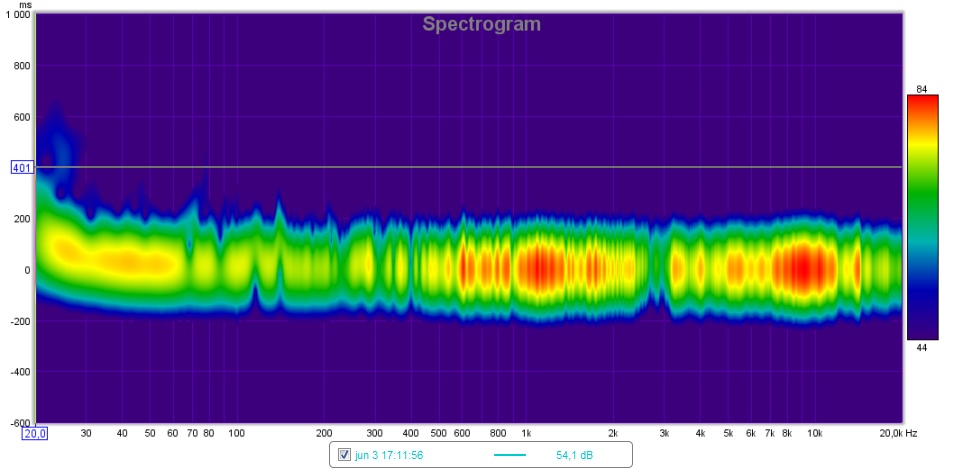Click the 0 time axis label
This screenshot has width=963, height=469.
(x=27, y=270)
